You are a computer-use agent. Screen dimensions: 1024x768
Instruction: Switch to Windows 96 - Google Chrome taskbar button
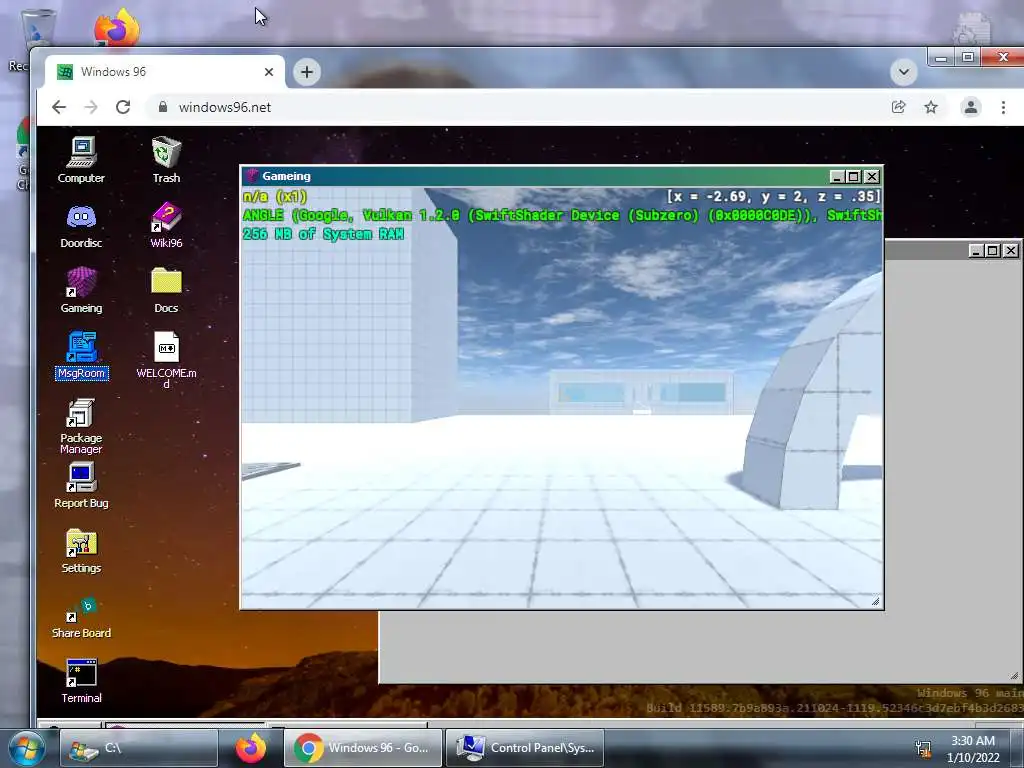(x=362, y=748)
